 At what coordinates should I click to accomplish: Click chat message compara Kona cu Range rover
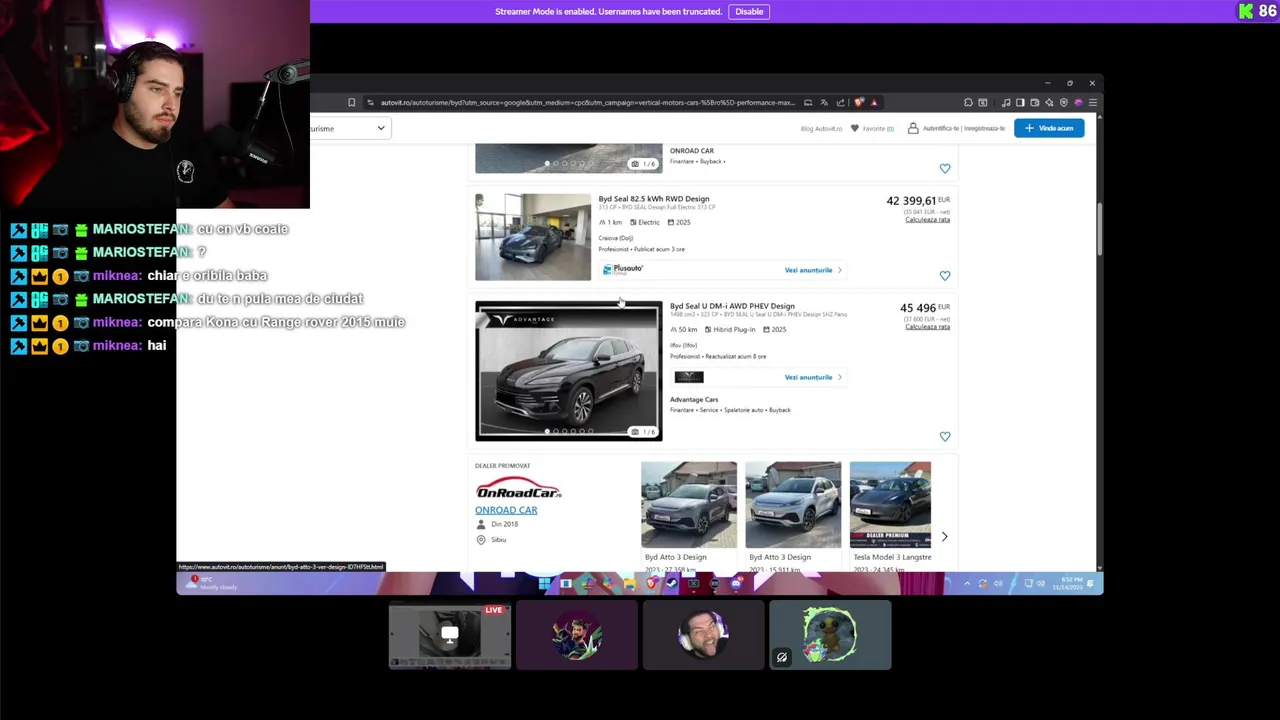276,322
